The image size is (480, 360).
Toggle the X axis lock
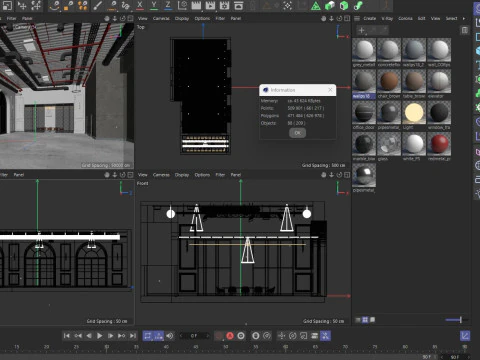(x=140, y=5)
